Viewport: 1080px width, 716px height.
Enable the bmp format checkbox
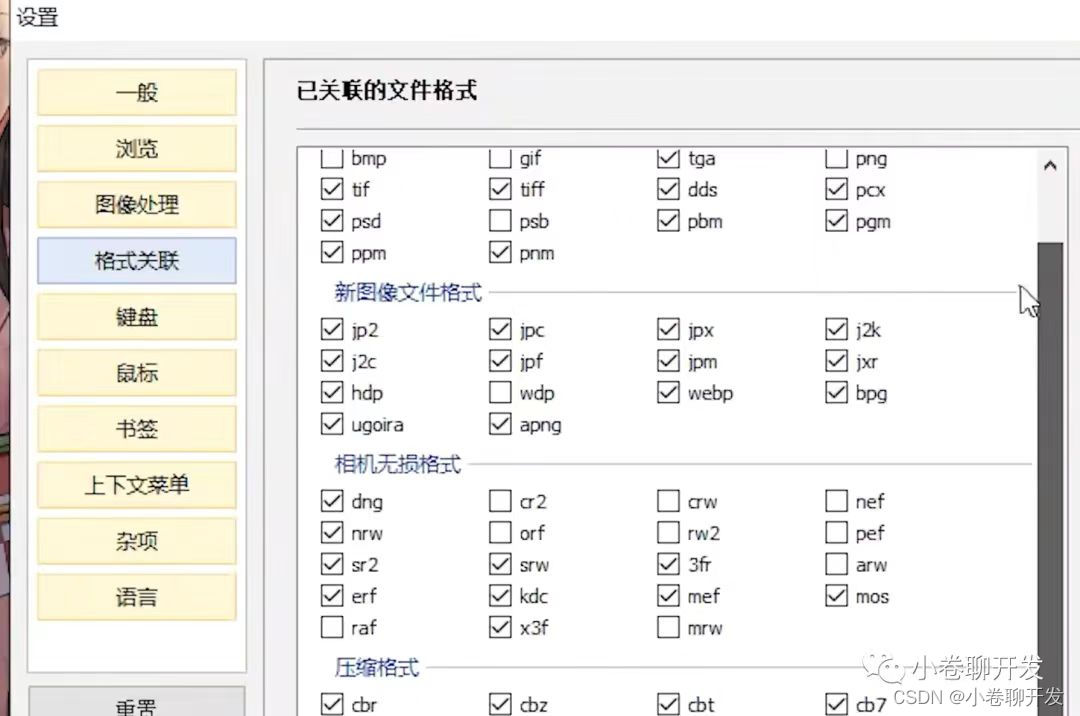[x=332, y=158]
